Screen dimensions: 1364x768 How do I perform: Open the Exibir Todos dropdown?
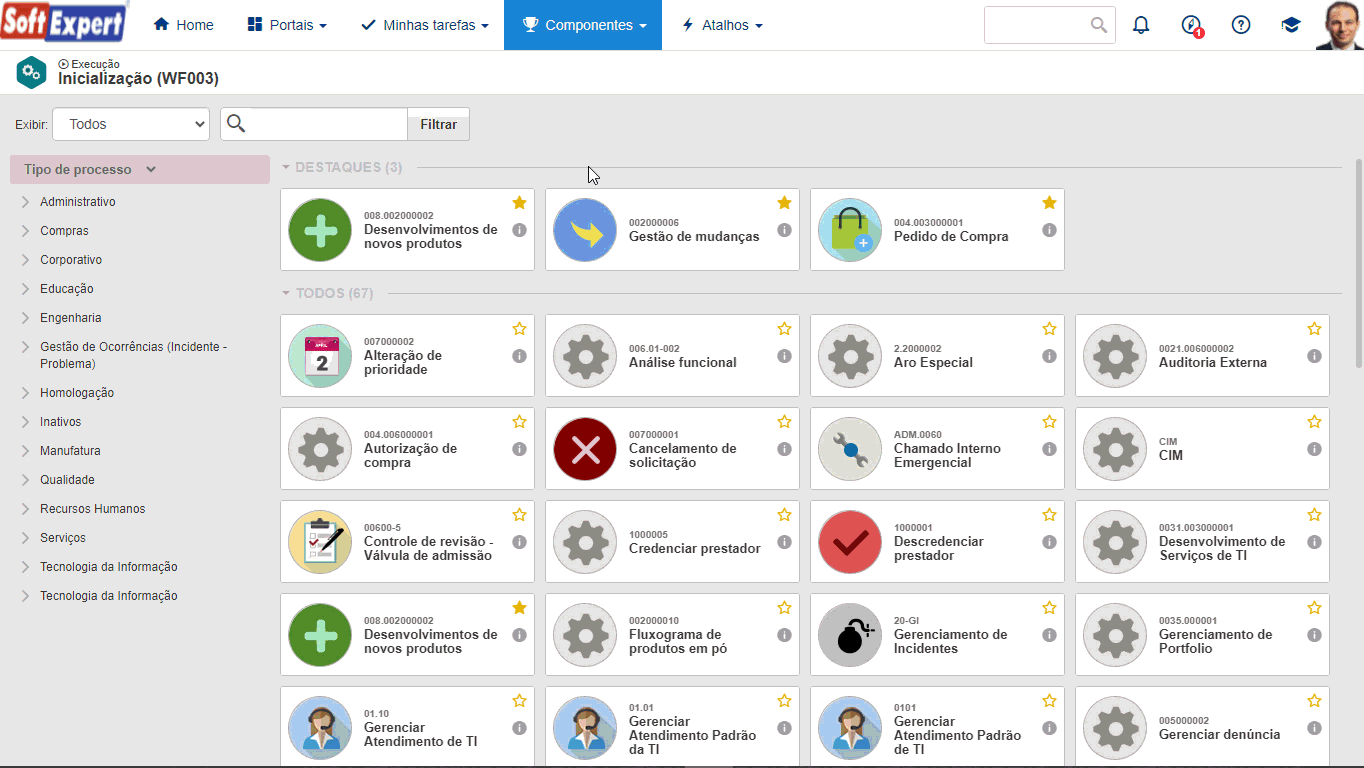click(131, 124)
